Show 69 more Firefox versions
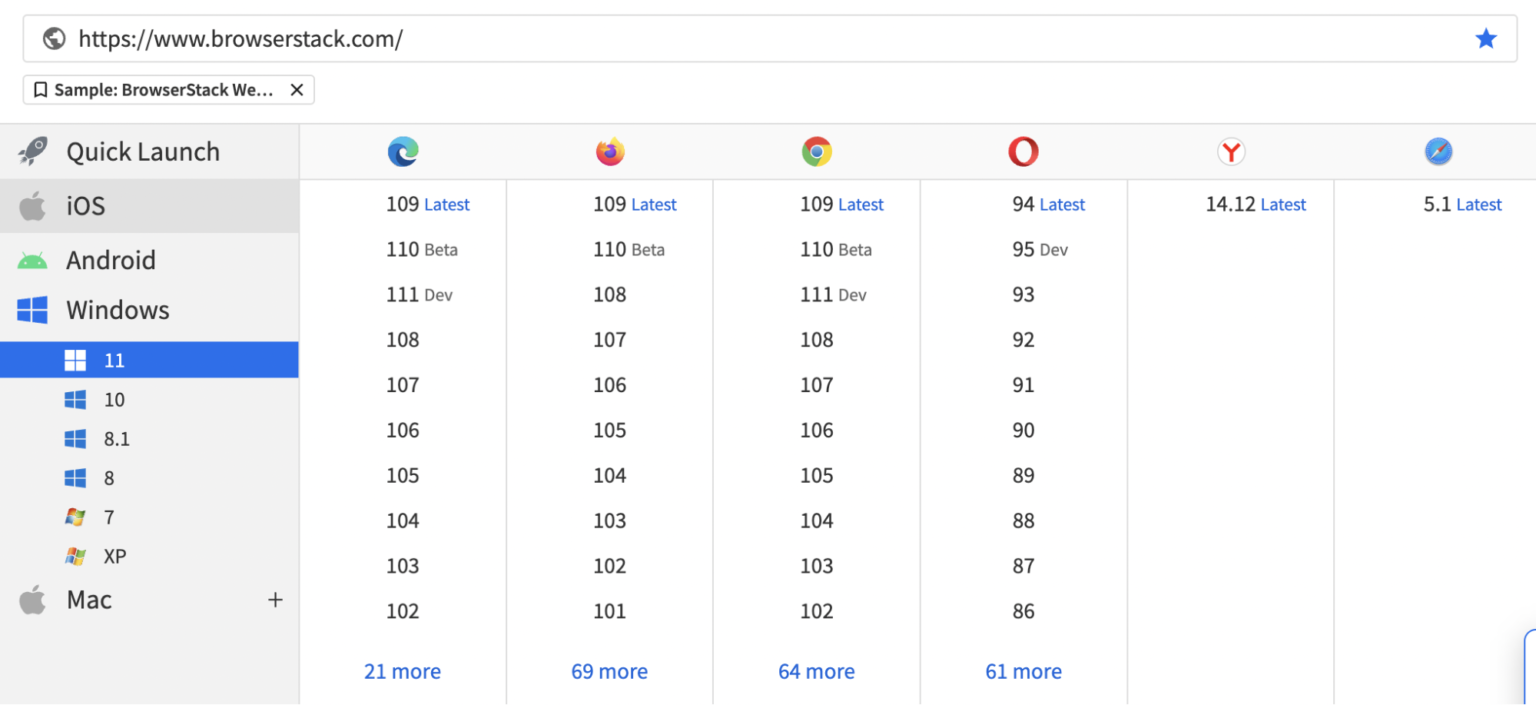This screenshot has width=1536, height=705. pyautogui.click(x=609, y=671)
